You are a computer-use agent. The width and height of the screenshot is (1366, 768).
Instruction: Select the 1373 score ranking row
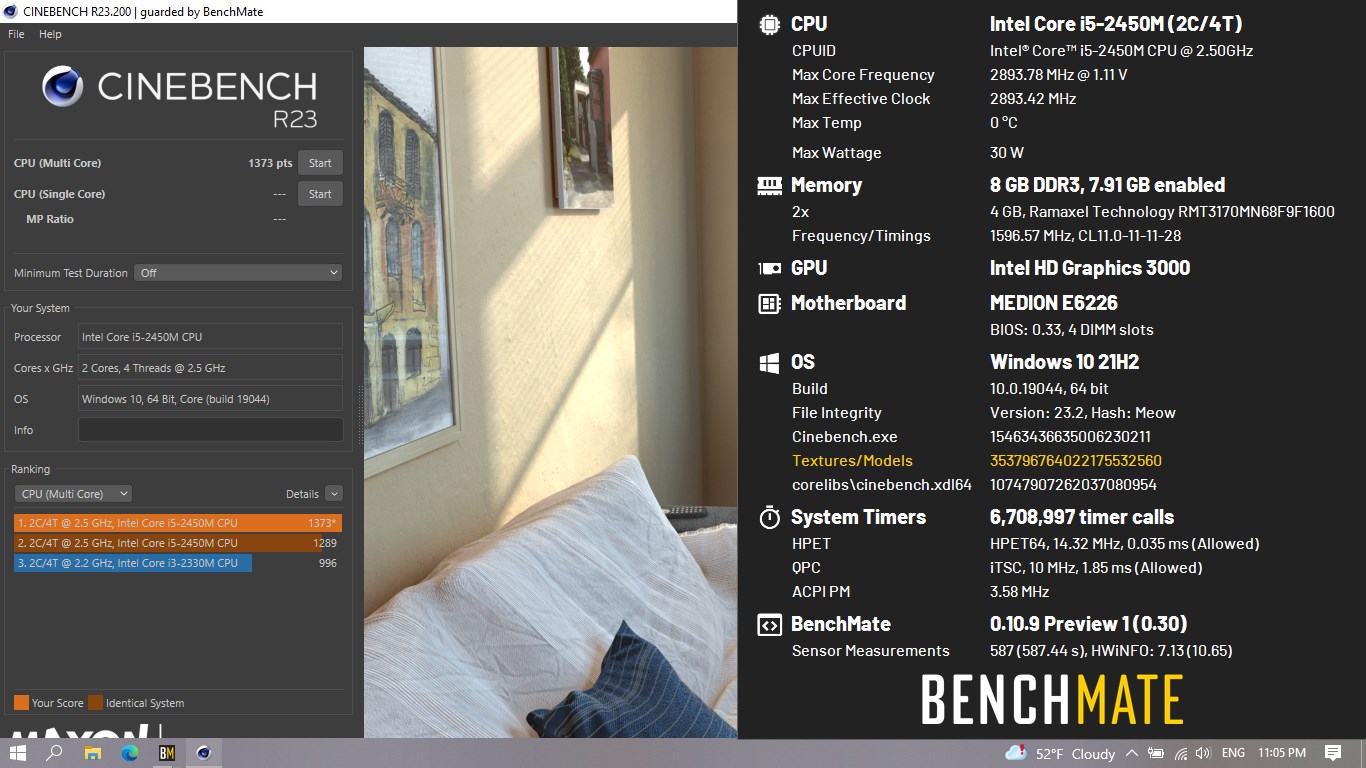[x=178, y=523]
